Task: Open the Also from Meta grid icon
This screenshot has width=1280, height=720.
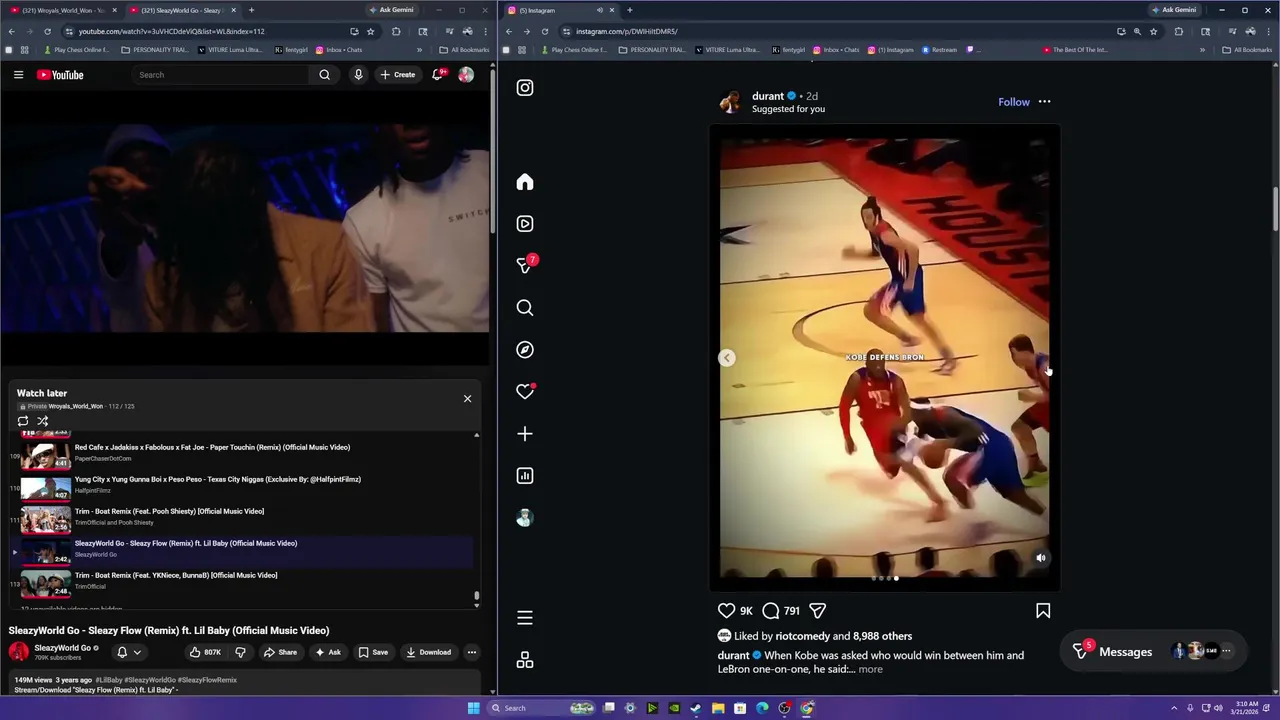Action: (525, 660)
